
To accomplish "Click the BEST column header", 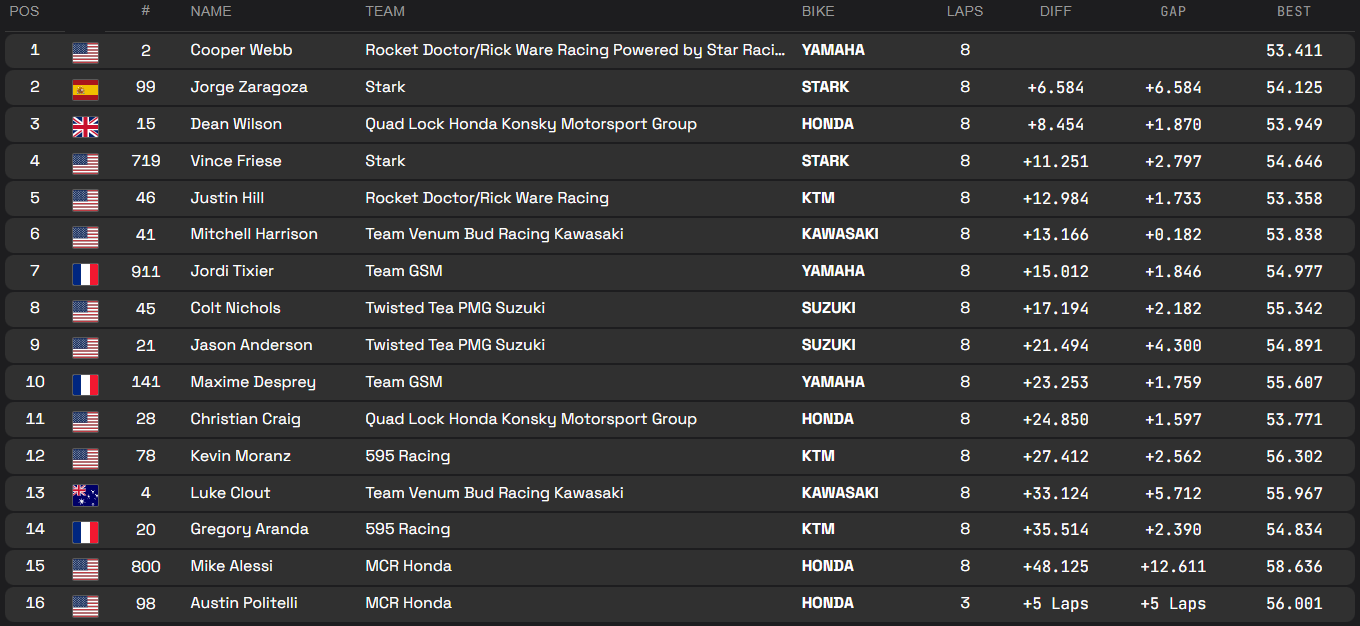I will click(x=1294, y=12).
